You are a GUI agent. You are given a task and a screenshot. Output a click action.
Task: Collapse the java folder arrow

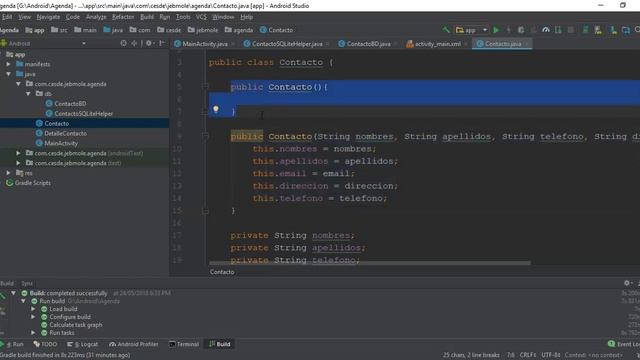pos(9,74)
